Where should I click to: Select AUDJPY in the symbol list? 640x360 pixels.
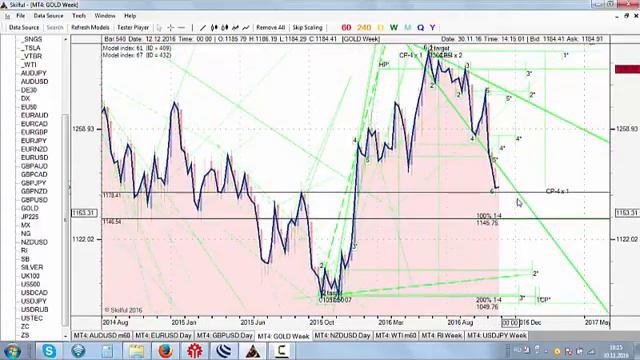pos(33,73)
